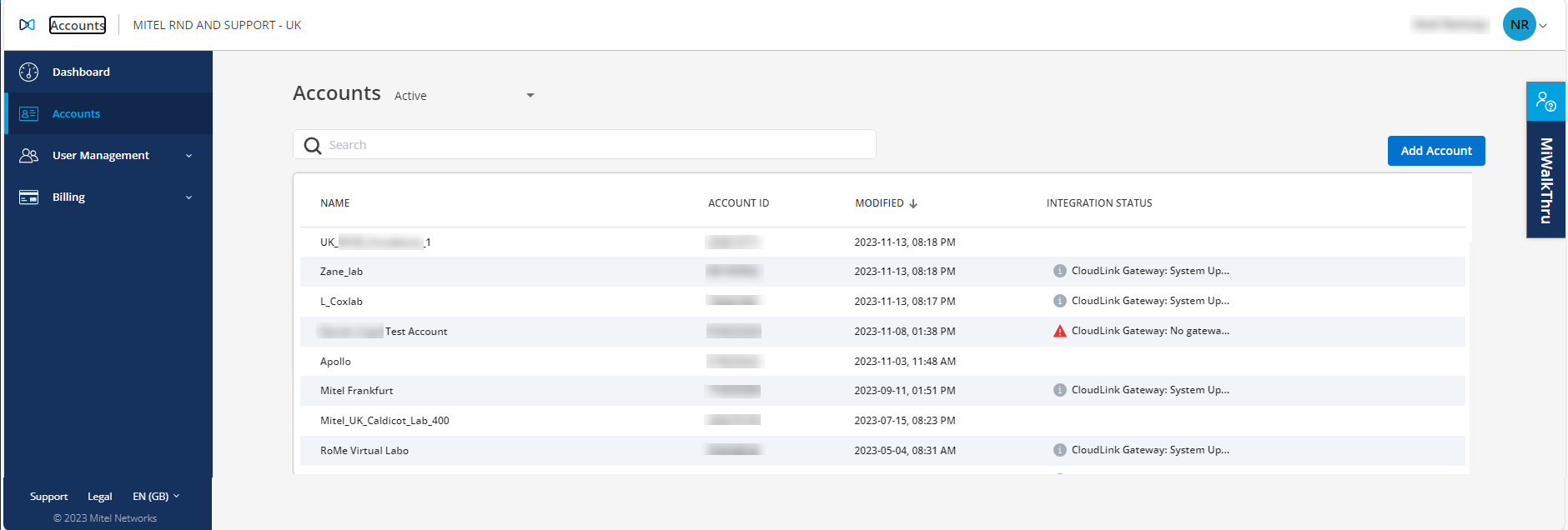Click the Billing credit card icon
Image resolution: width=1568 pixels, height=530 pixels.
click(29, 197)
